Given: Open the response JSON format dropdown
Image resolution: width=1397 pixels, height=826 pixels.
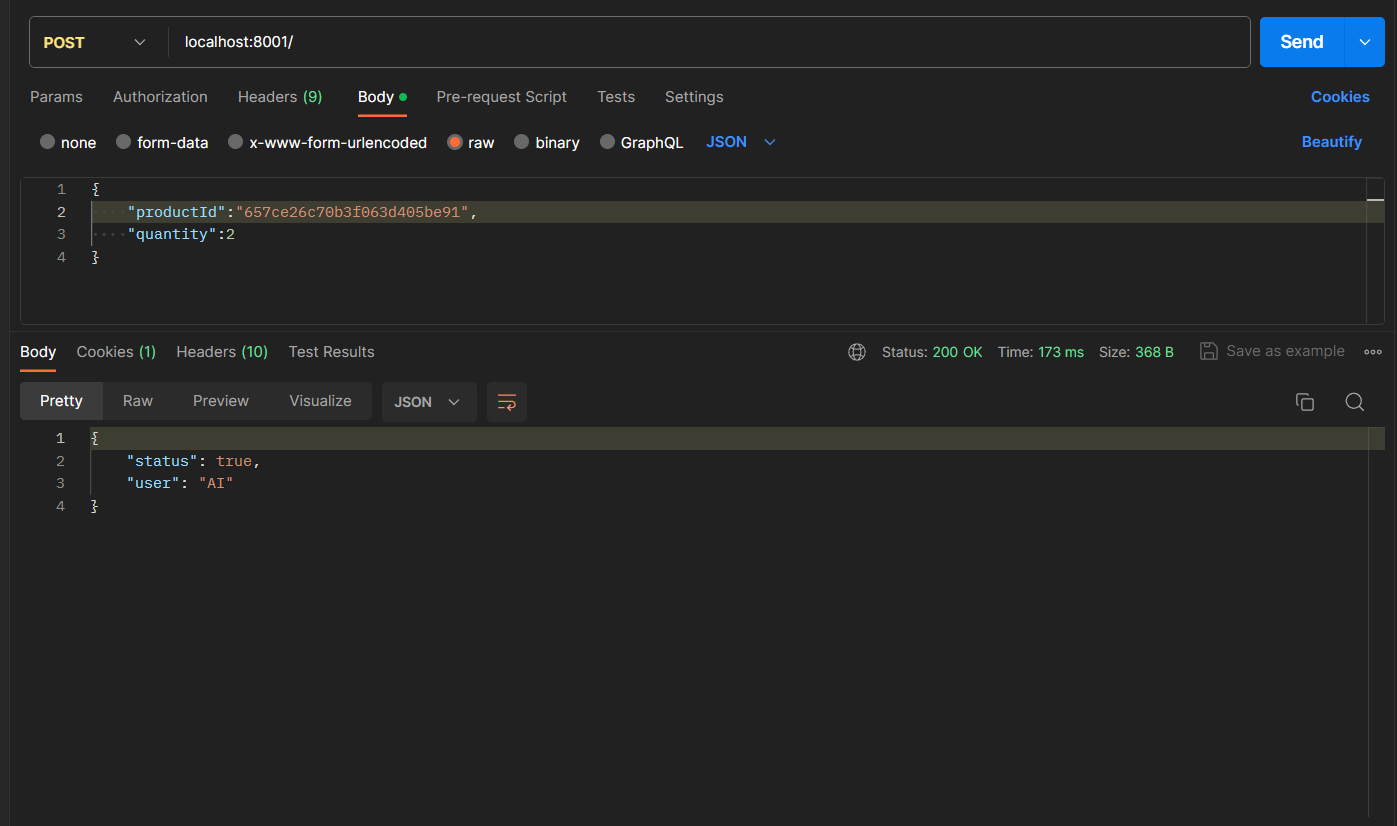Looking at the screenshot, I should point(429,402).
